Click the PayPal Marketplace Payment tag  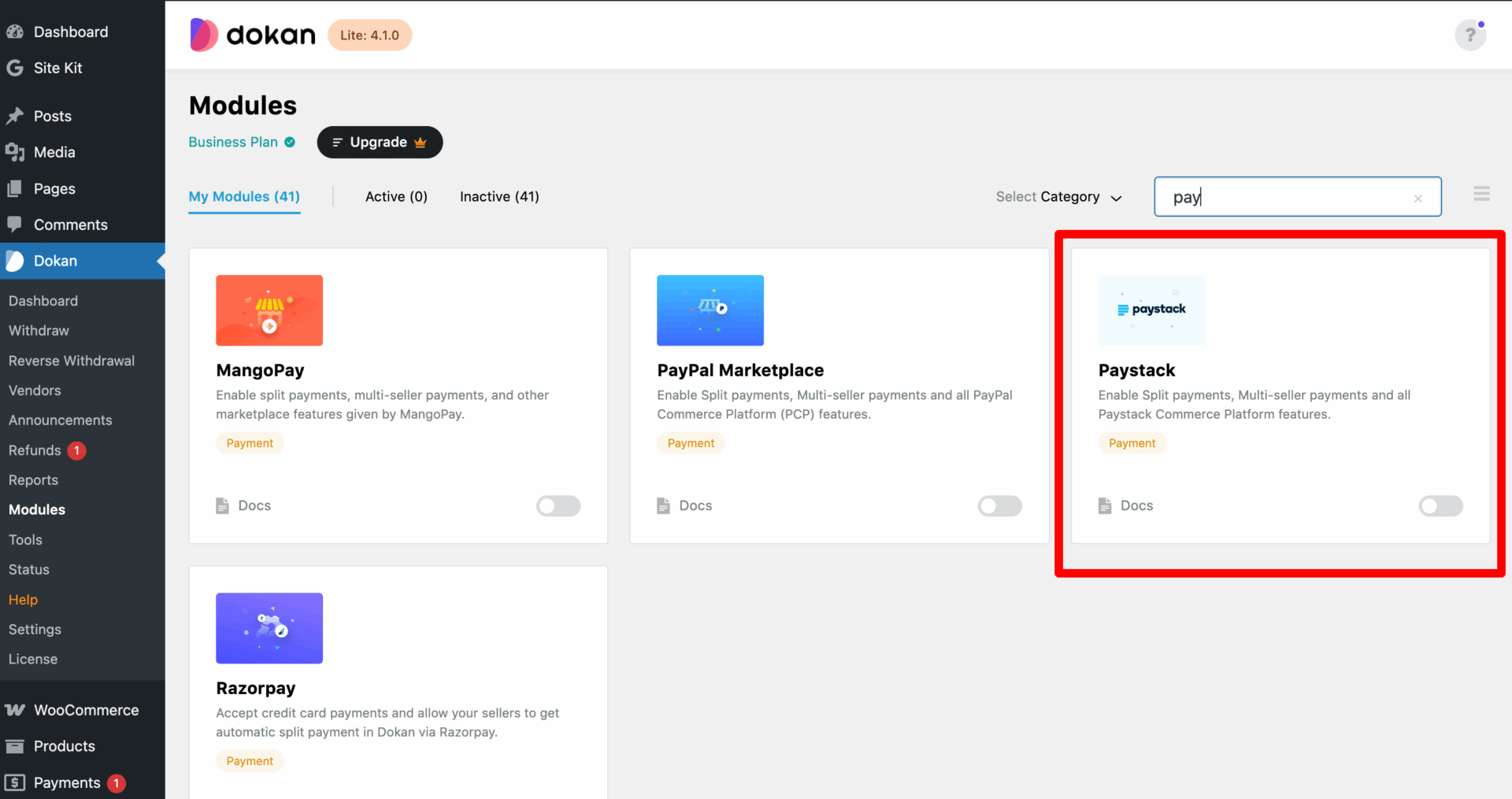click(691, 443)
